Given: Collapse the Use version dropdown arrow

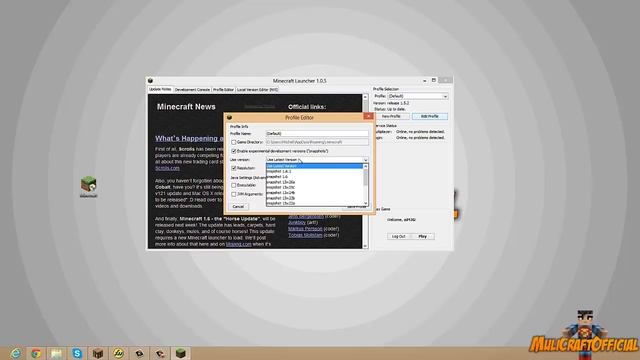Looking at the screenshot, I should 365,160.
